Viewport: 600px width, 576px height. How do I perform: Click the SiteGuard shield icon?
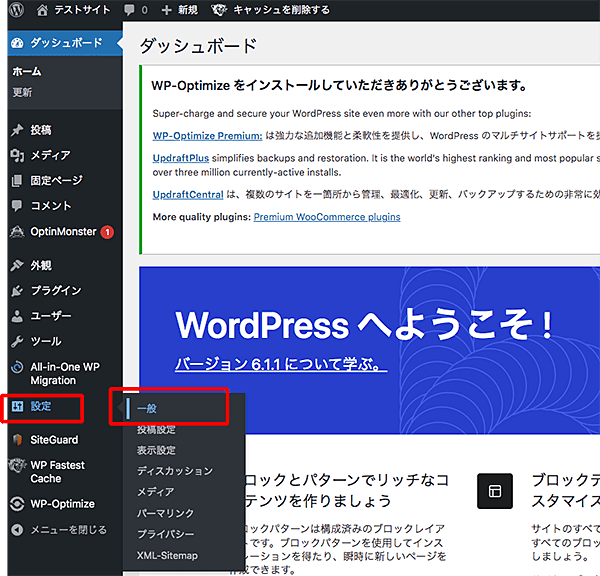pos(17,440)
